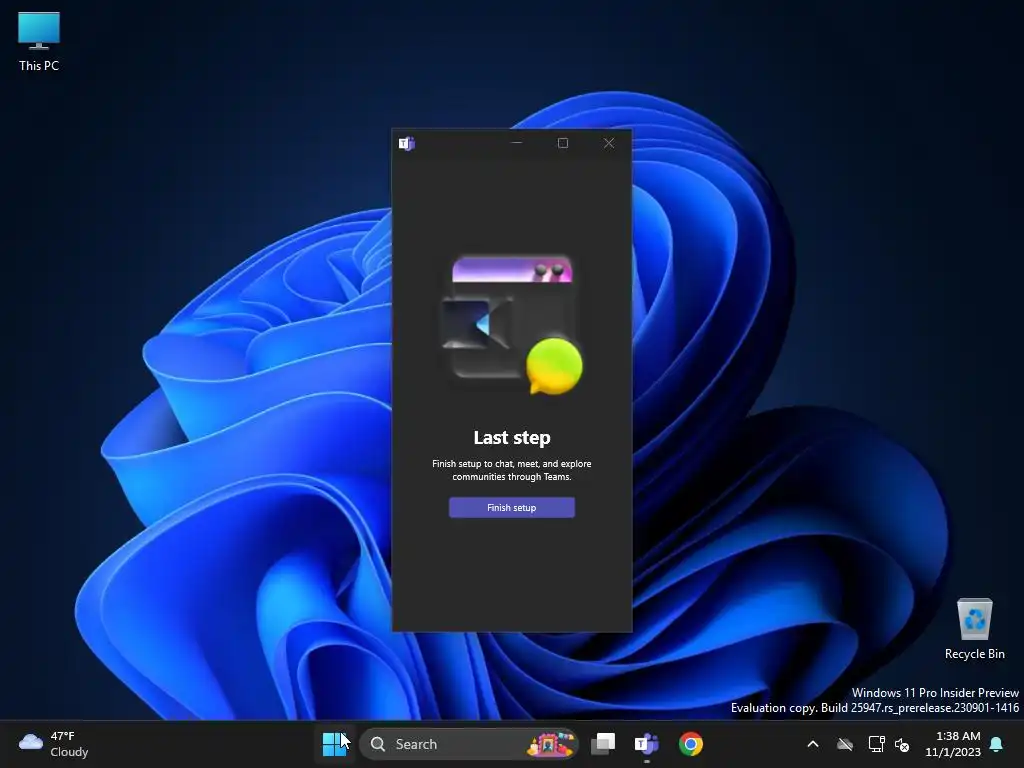Screen dimensions: 1024x768
Task: Close the Teams setup window
Action: coord(609,143)
